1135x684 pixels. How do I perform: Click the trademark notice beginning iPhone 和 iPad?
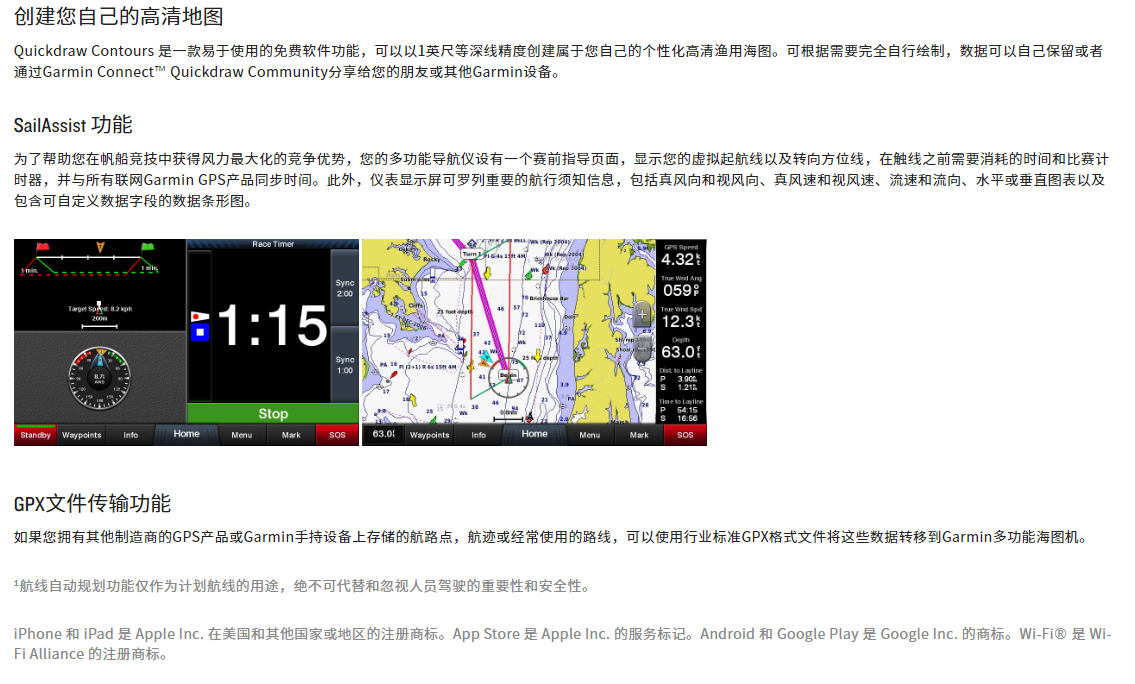(x=562, y=643)
